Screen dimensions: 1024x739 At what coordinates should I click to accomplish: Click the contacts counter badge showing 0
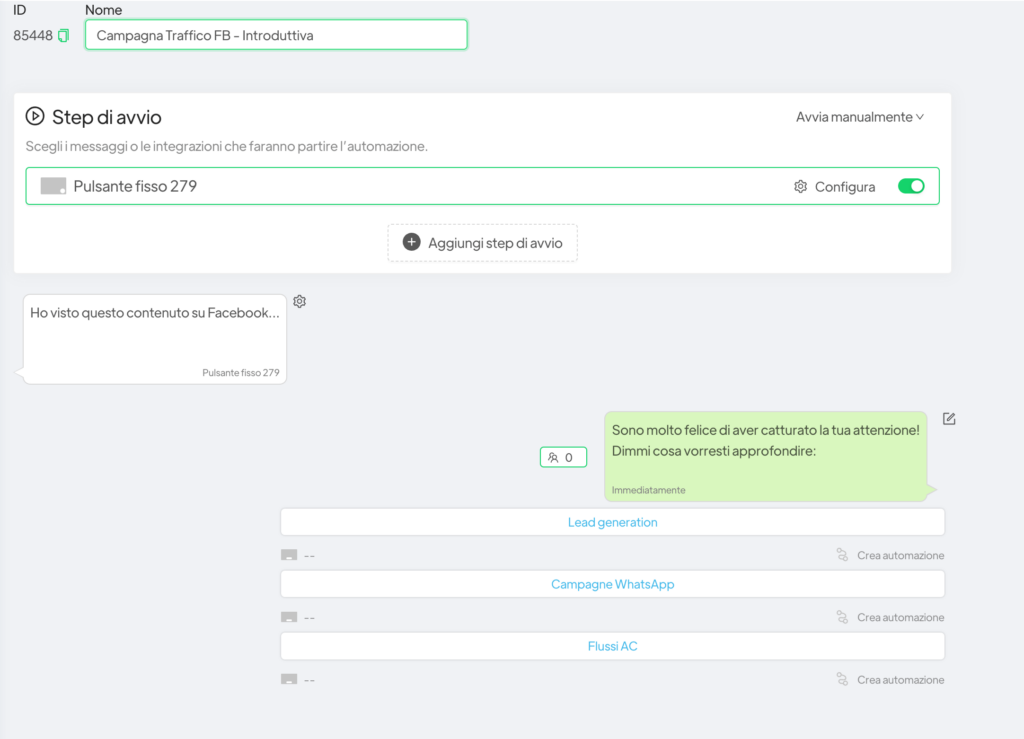tap(563, 457)
